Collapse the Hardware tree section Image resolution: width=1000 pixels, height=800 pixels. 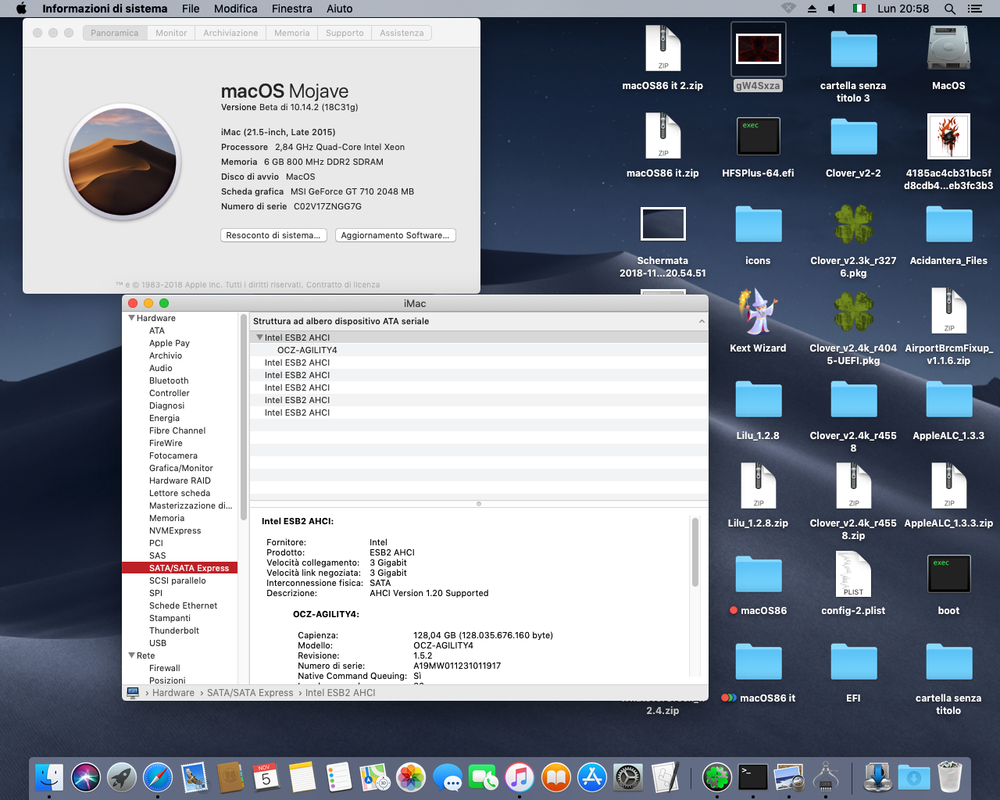[x=131, y=318]
